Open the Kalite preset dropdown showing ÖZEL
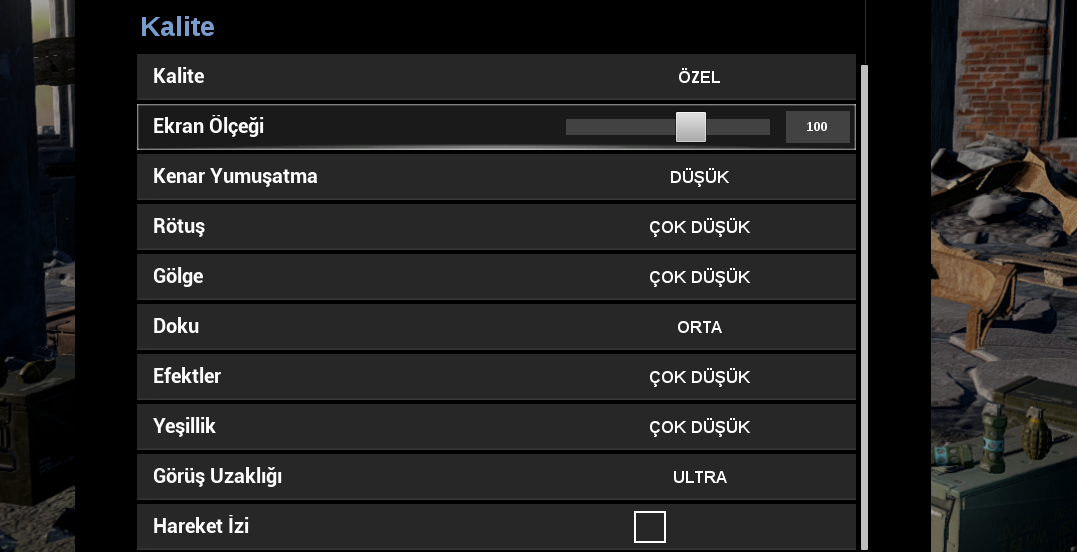1077x552 pixels. coord(699,77)
